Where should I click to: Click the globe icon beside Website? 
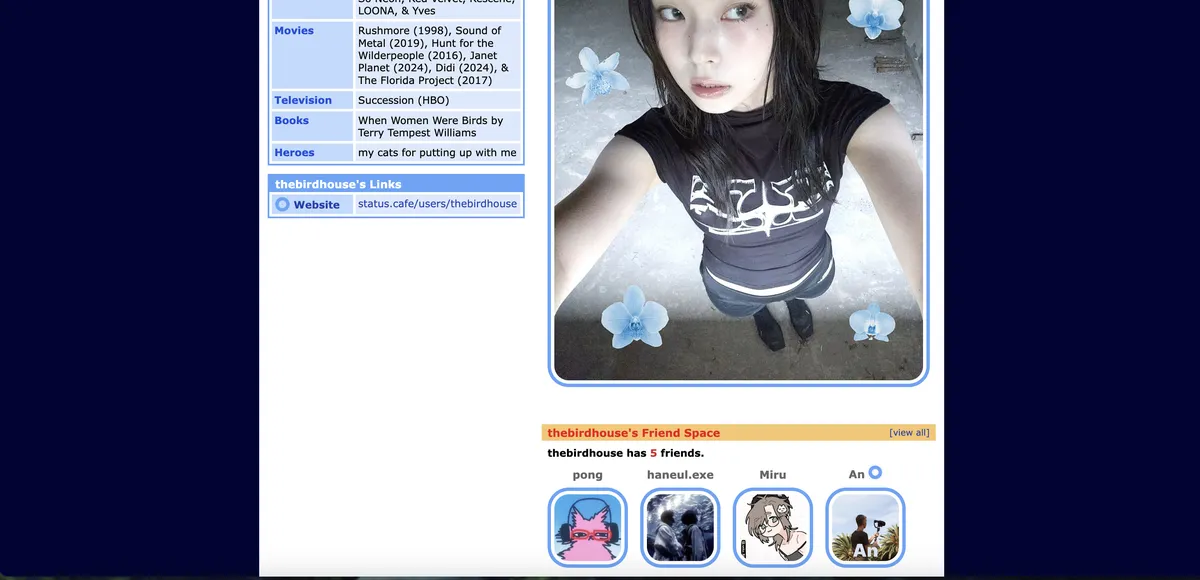click(282, 204)
